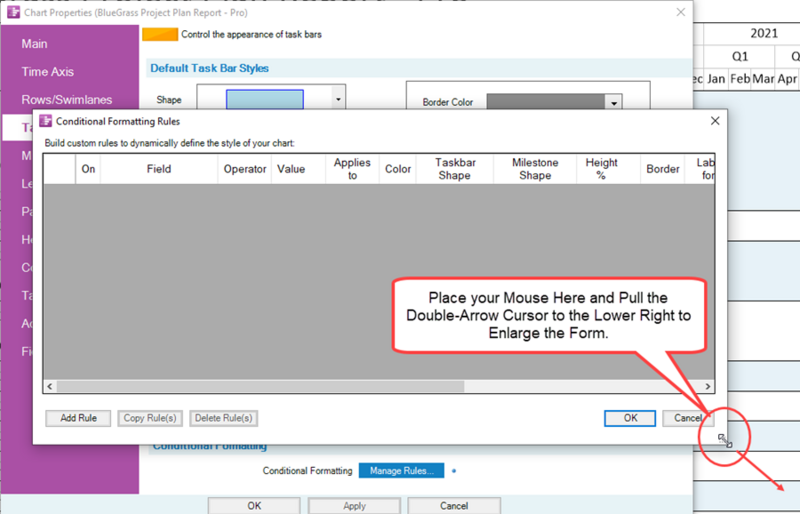Click the blue dot next to Manage Rules
The height and width of the screenshot is (514, 800).
[x=454, y=471]
